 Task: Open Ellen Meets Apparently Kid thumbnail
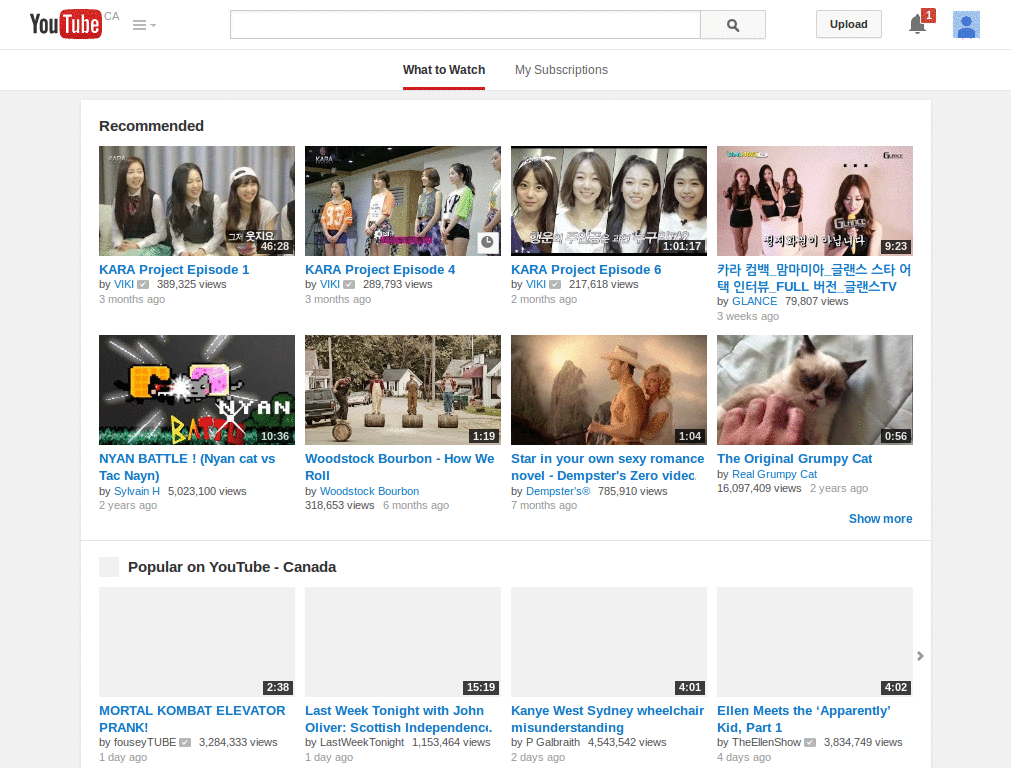point(814,642)
